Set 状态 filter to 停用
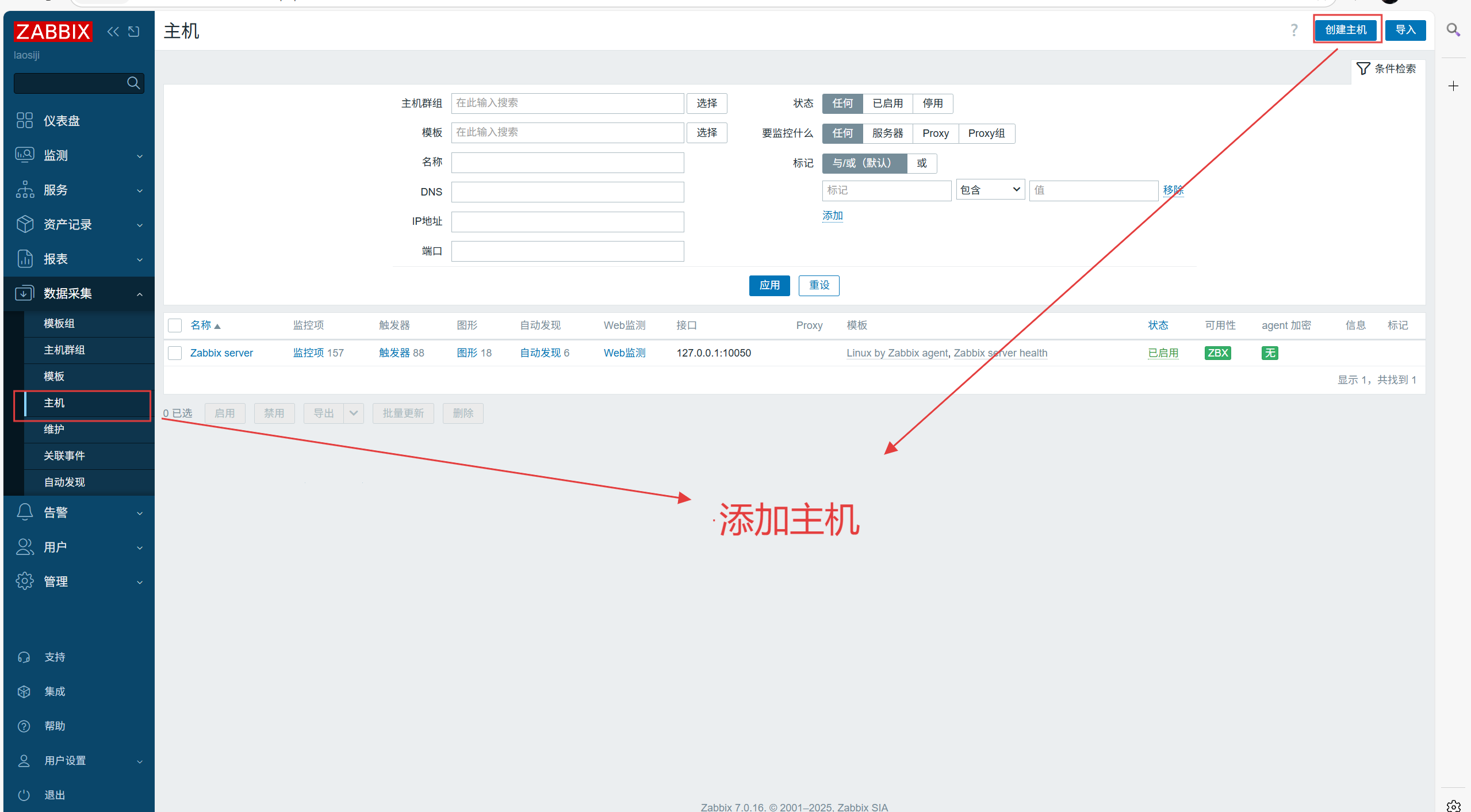The image size is (1471, 812). (933, 104)
